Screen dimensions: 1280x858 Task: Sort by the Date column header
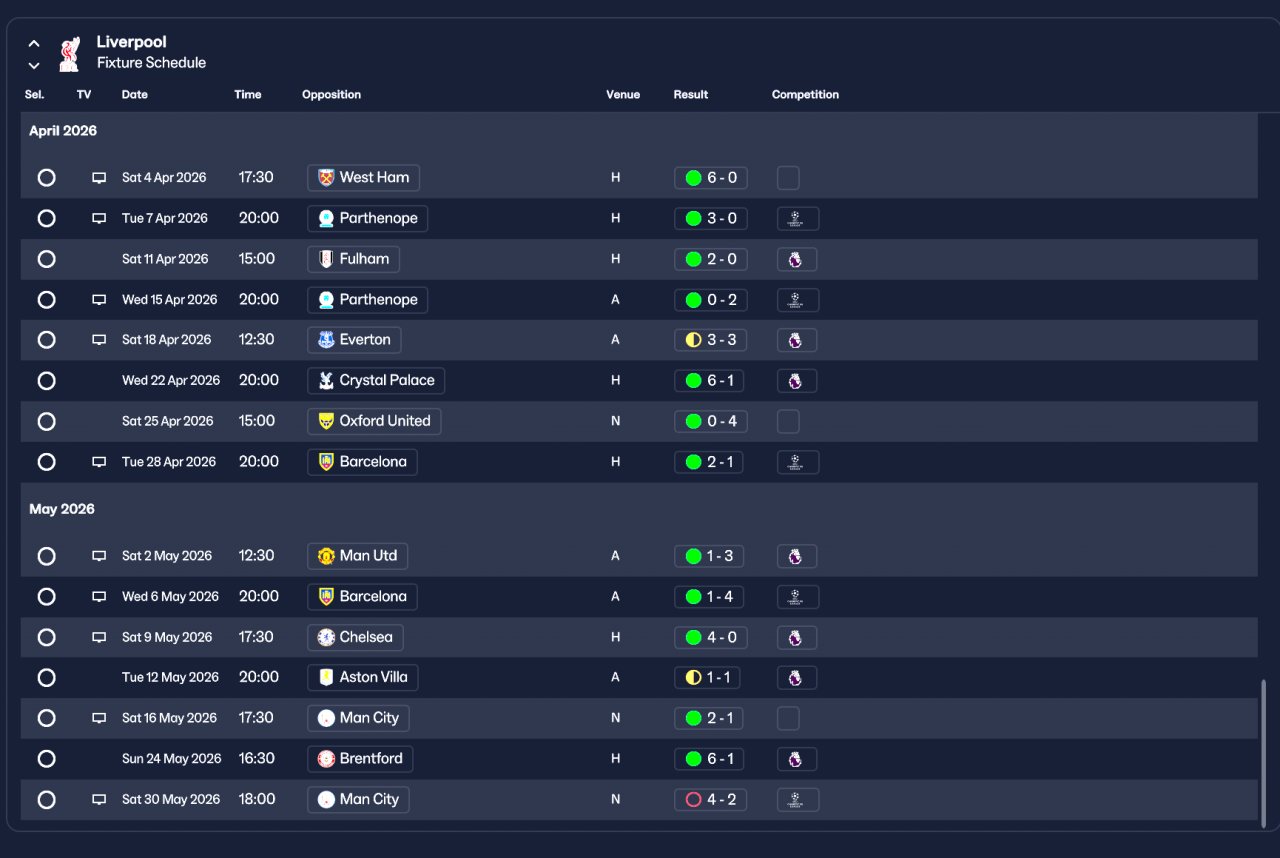135,95
